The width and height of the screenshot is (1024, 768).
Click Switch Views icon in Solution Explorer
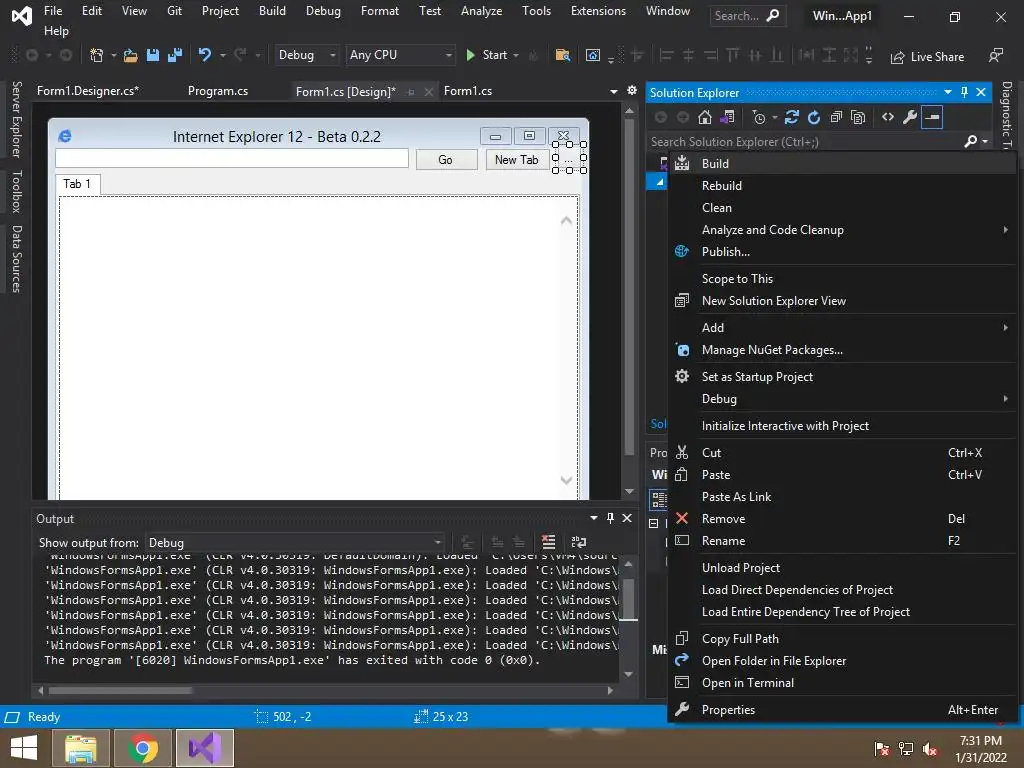tap(727, 118)
